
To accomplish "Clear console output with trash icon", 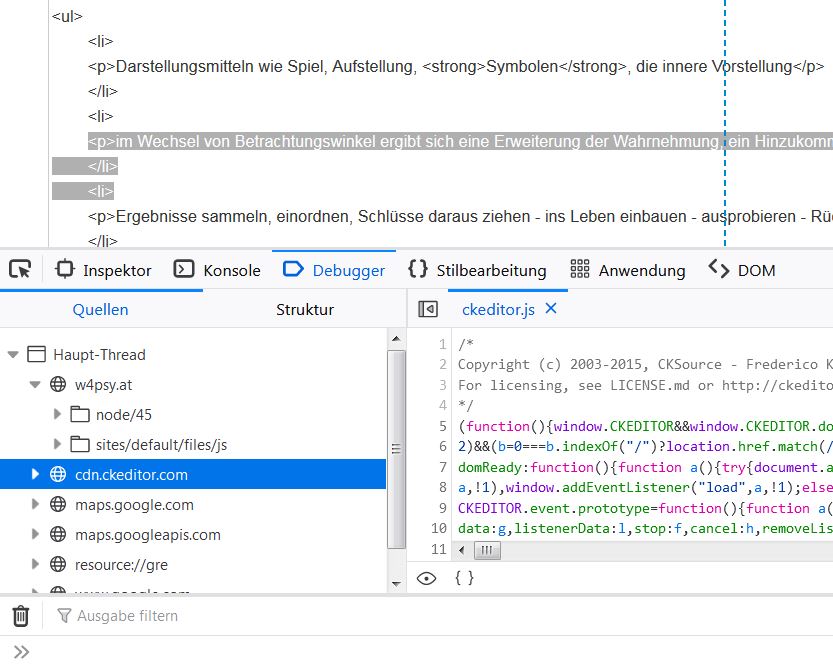I will click(21, 616).
